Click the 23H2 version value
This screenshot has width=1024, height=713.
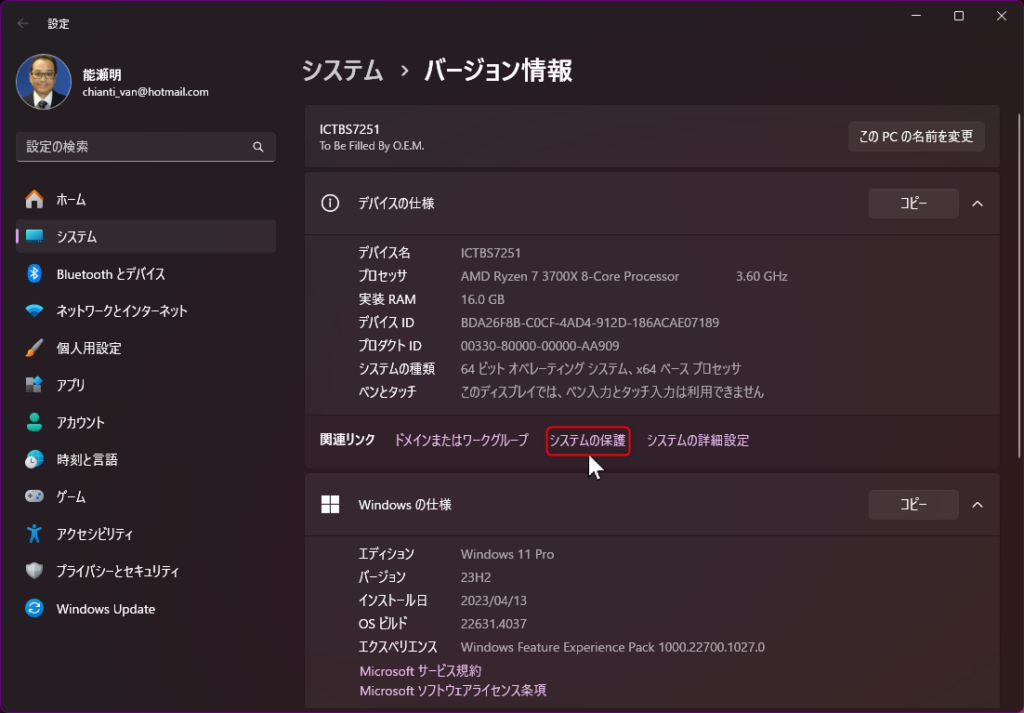pyautogui.click(x=475, y=577)
